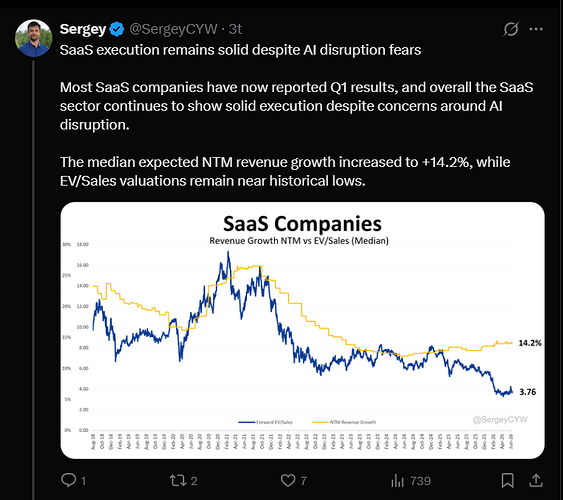This screenshot has height=500, width=563.
Task: Open post analytics via the bar chart icon
Action: [x=397, y=481]
